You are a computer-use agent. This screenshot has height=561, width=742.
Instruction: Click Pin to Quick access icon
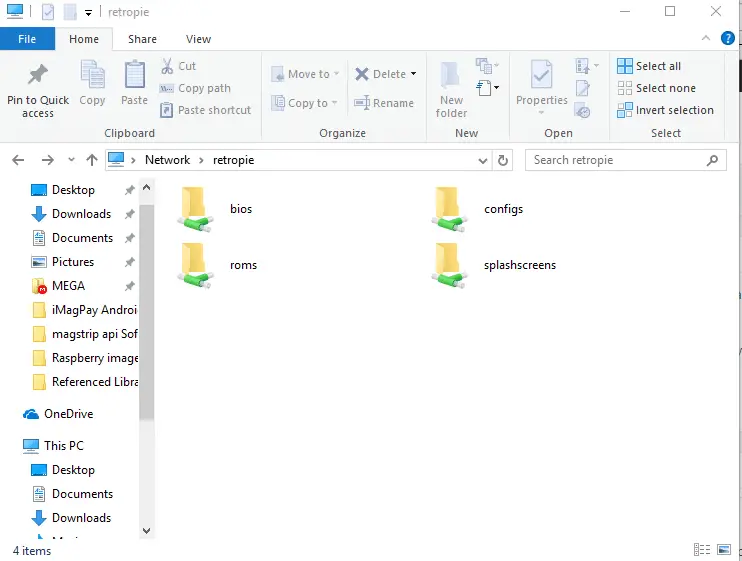pos(38,74)
